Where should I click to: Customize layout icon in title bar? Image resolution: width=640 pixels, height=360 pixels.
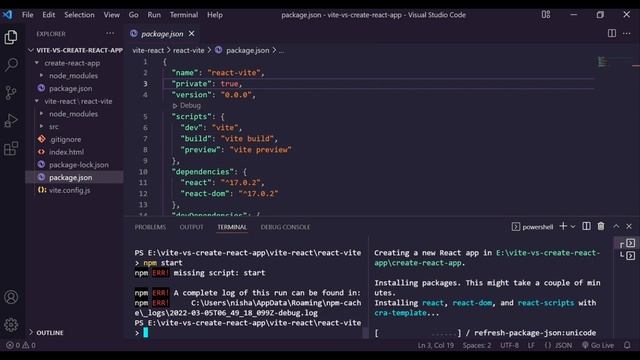click(546, 15)
